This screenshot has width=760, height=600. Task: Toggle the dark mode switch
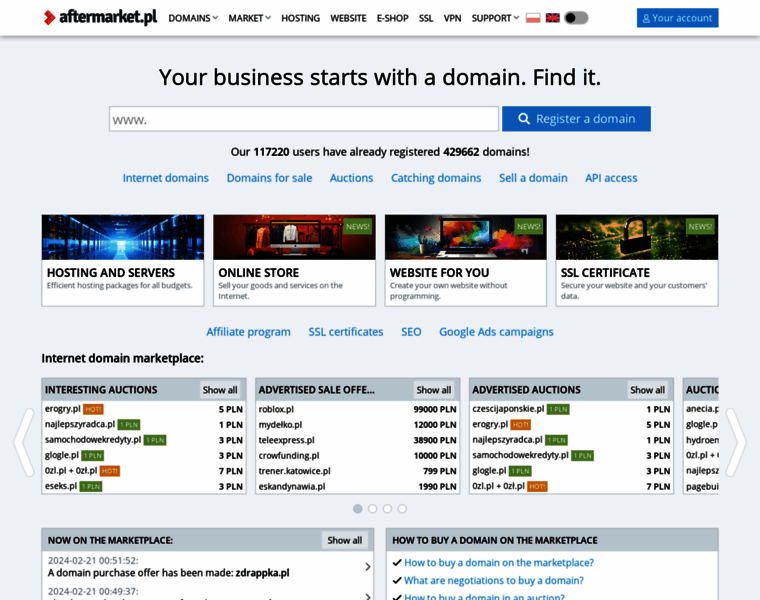click(x=576, y=18)
